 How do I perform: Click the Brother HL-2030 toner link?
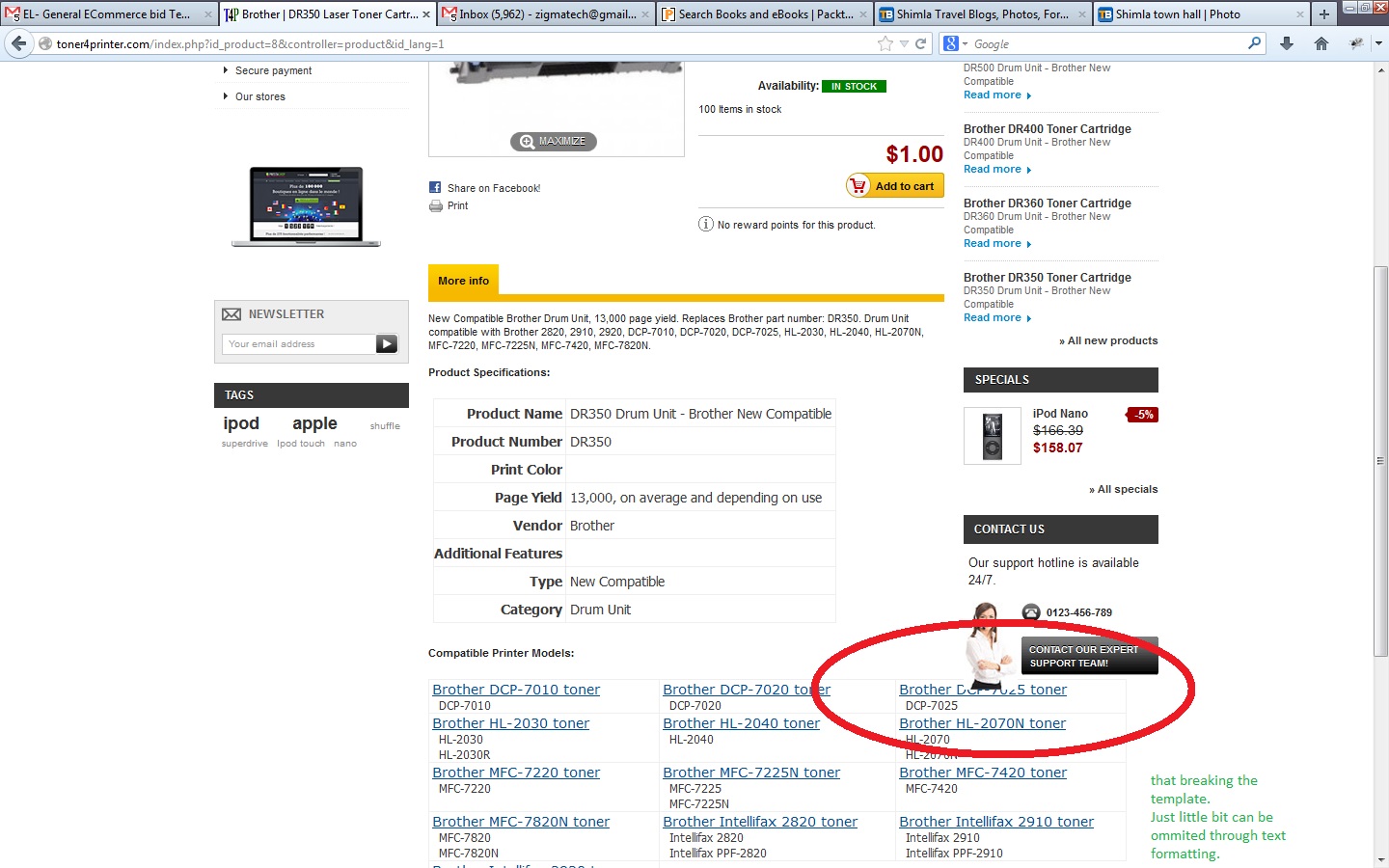pyautogui.click(x=510, y=723)
